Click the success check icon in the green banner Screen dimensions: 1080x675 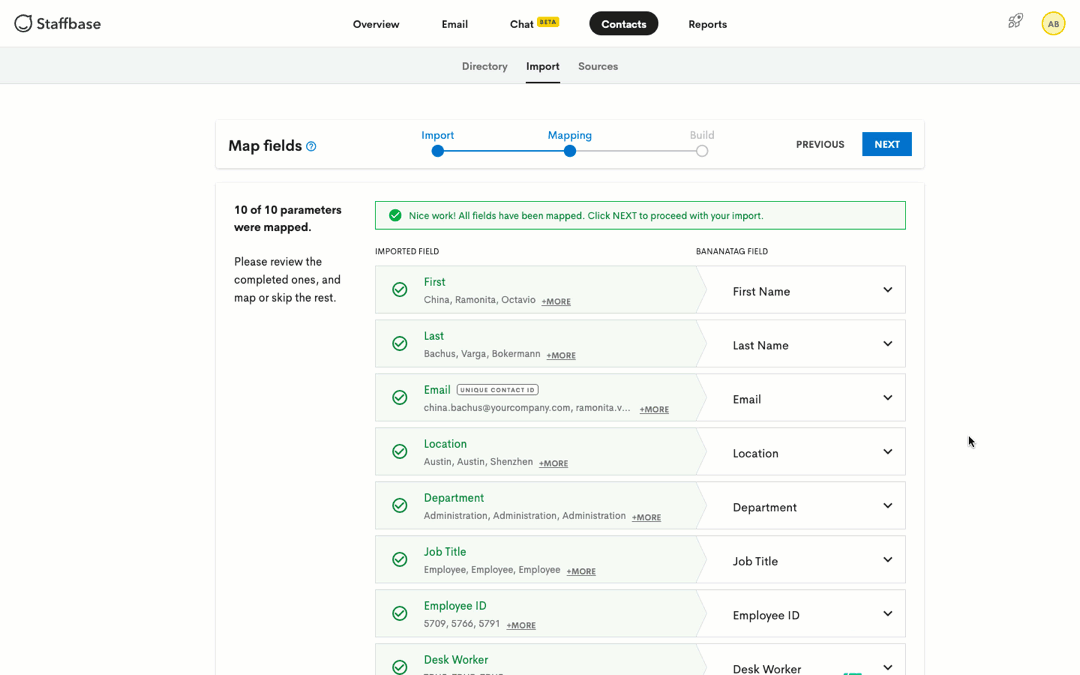395,216
